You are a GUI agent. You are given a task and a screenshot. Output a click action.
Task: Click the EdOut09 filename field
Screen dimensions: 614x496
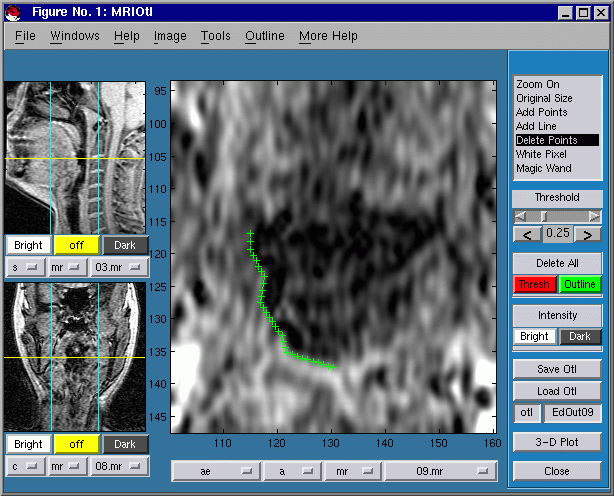pyautogui.click(x=572, y=413)
